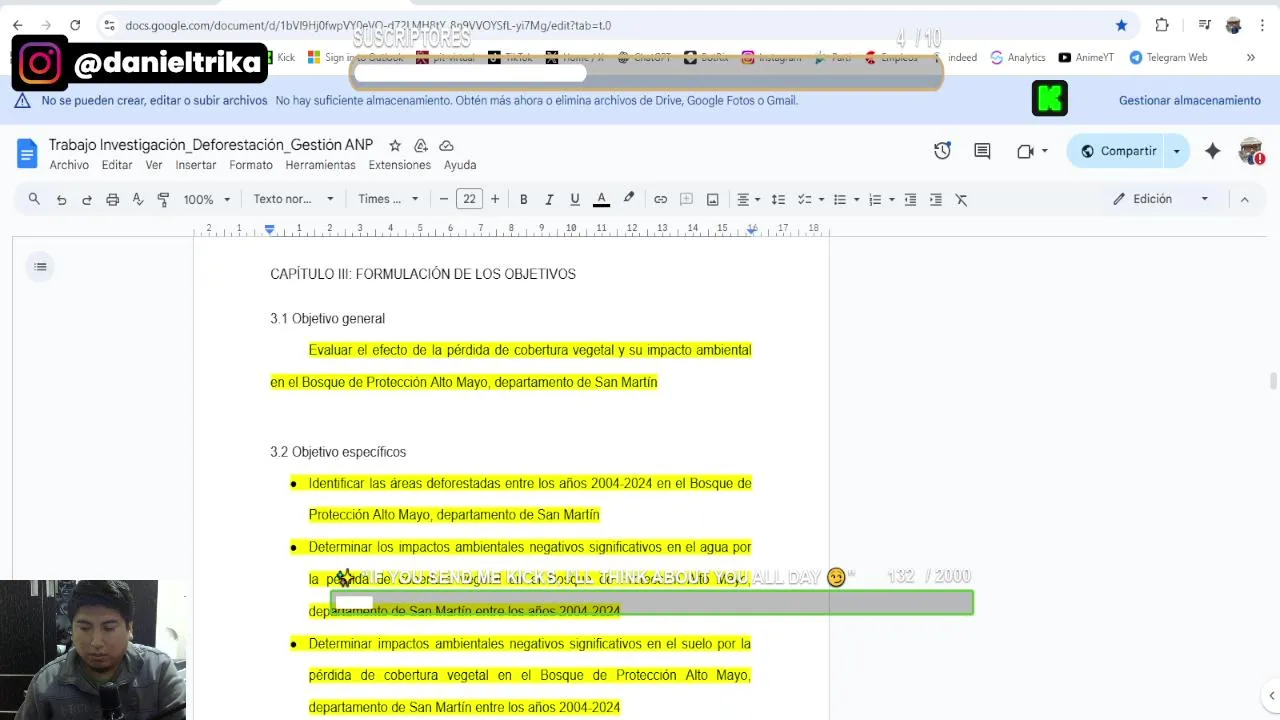Open the Gemini sparkle icon
This screenshot has width=1280, height=720.
tap(1212, 151)
